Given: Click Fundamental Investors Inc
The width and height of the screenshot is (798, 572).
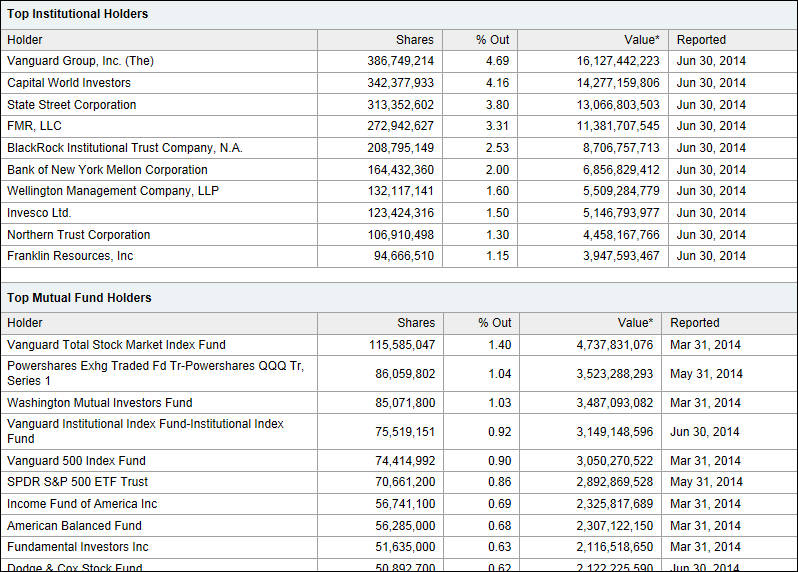Looking at the screenshot, I should [x=78, y=547].
